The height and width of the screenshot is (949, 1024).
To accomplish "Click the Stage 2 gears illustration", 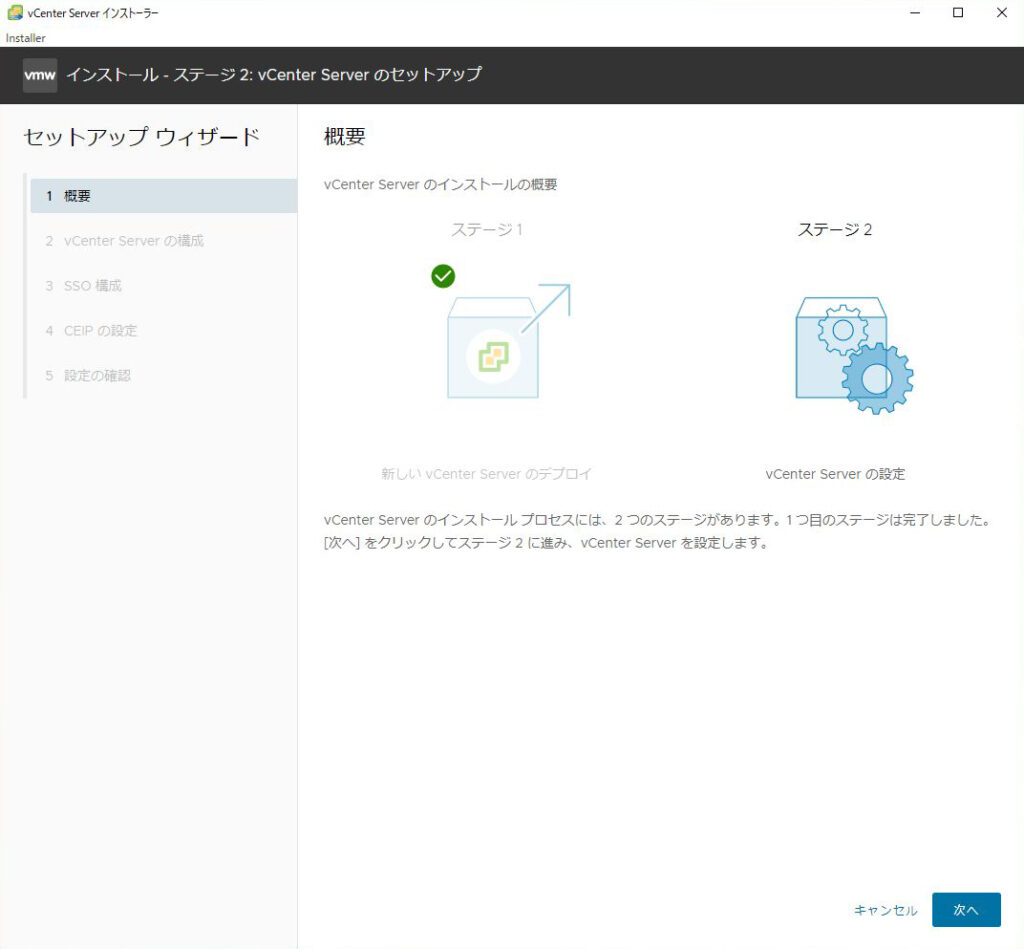I will 854,355.
